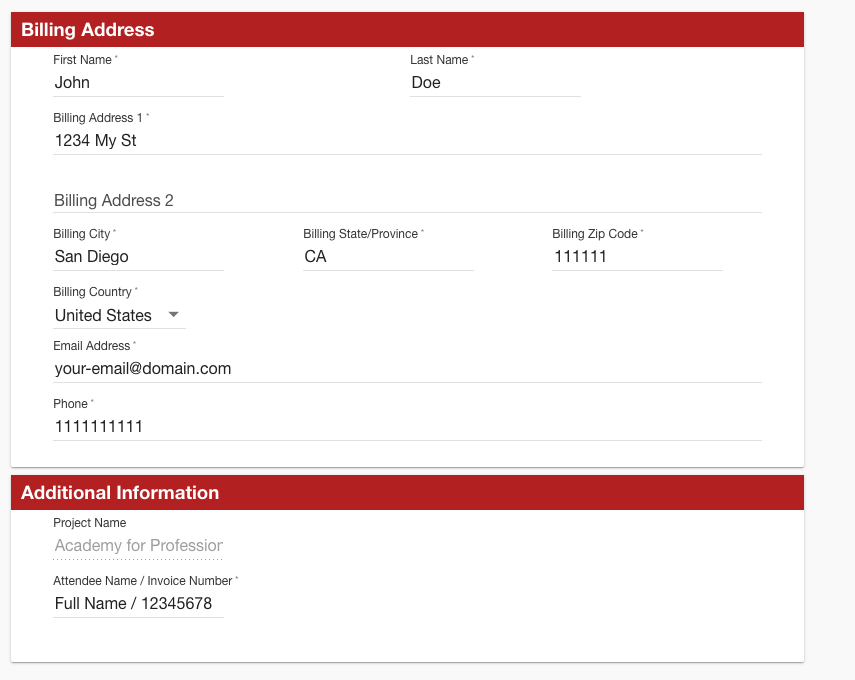The height and width of the screenshot is (680, 855).
Task: Focus the Billing Zip Code field
Action: tap(637, 257)
